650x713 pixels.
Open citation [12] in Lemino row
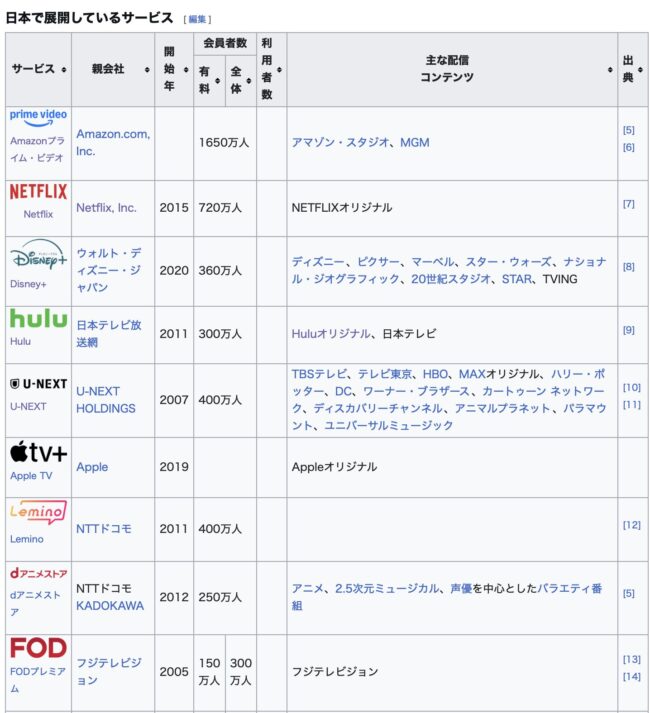pos(631,525)
